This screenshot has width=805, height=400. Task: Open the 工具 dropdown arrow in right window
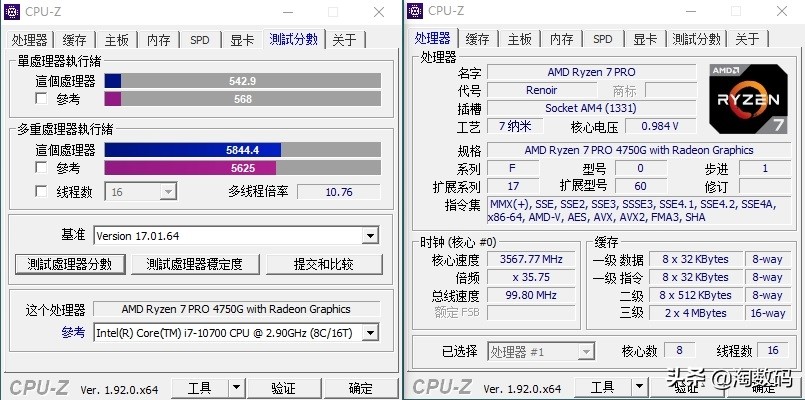(639, 387)
